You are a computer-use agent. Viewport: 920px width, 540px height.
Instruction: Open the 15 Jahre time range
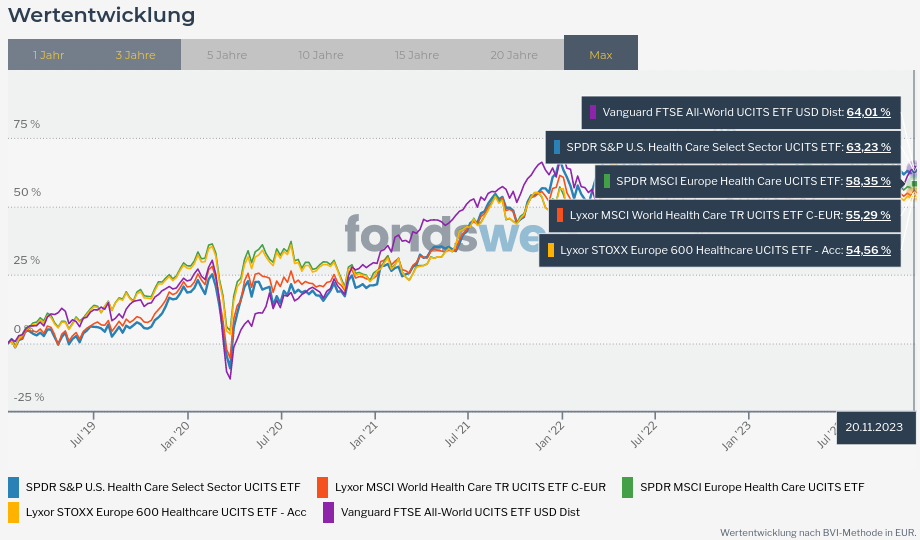point(416,55)
